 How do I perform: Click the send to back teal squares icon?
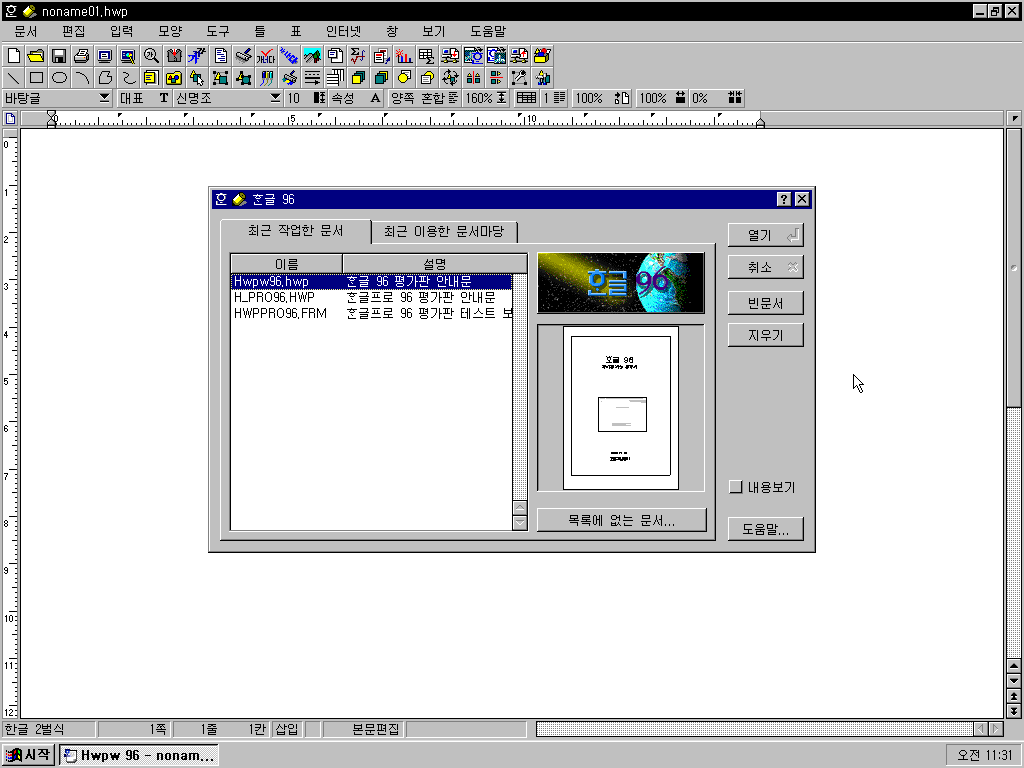[x=381, y=78]
